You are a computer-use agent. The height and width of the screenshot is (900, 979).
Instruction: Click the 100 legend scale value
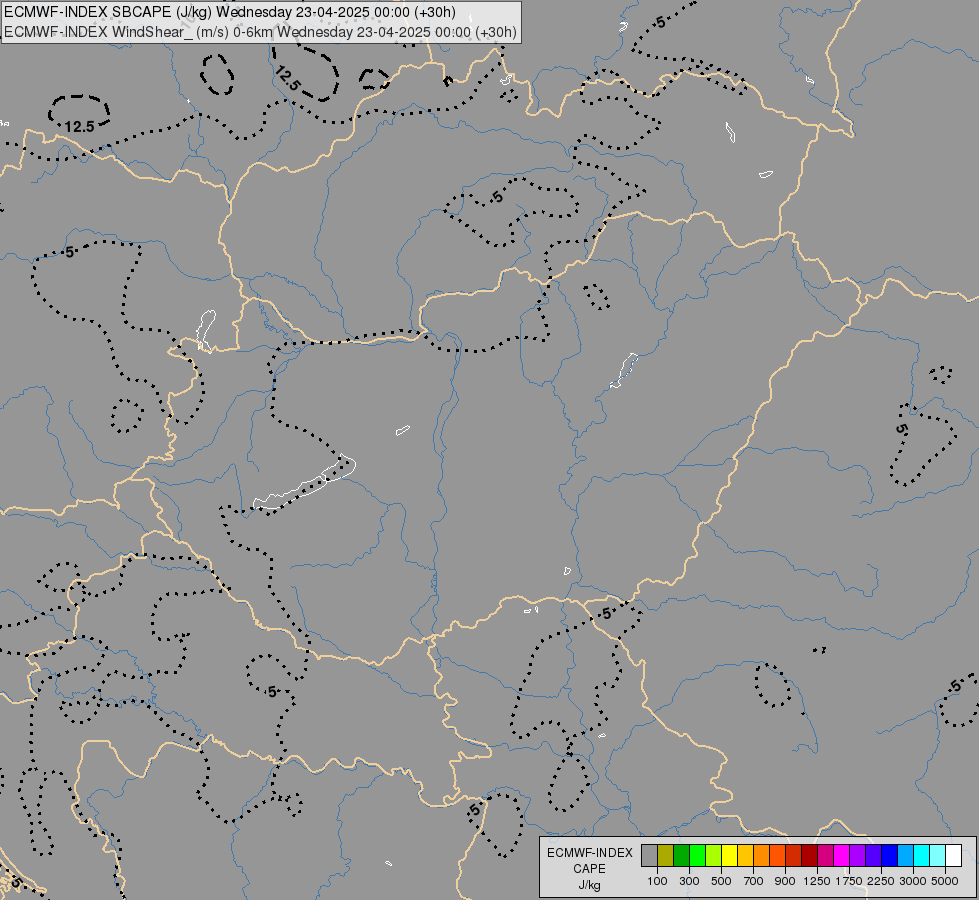point(657,881)
